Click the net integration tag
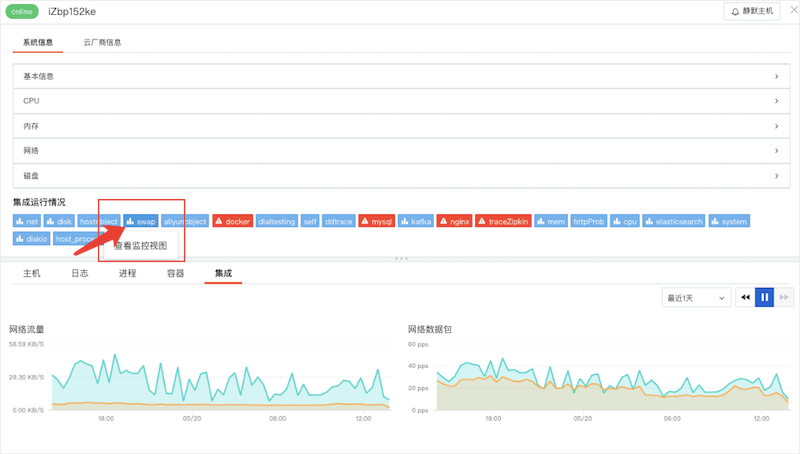 click(27, 221)
